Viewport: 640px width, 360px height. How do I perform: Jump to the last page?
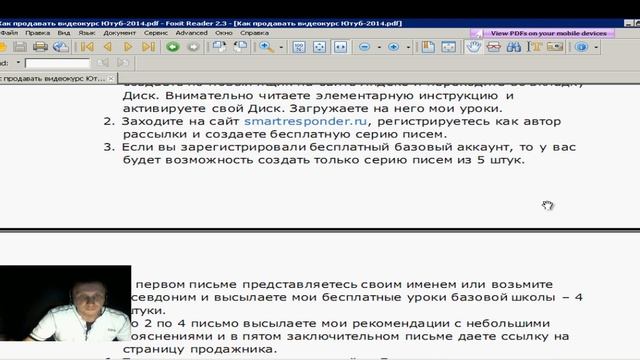pos(149,47)
